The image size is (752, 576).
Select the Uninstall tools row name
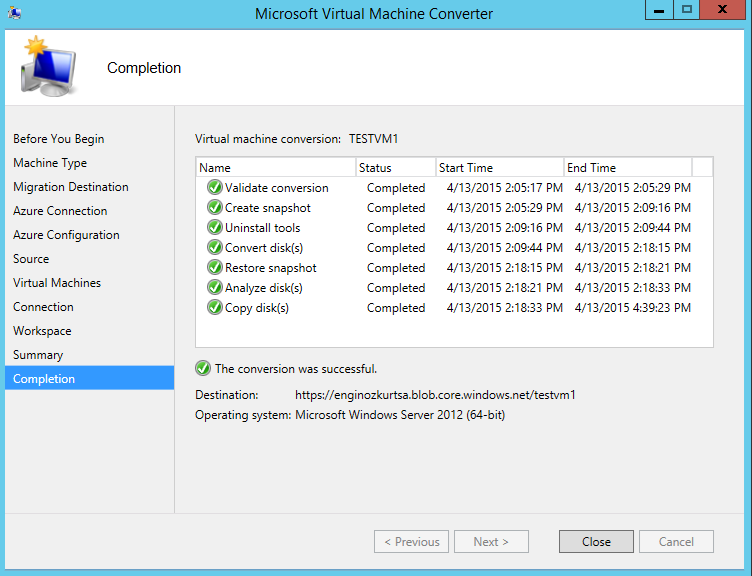pyautogui.click(x=262, y=228)
